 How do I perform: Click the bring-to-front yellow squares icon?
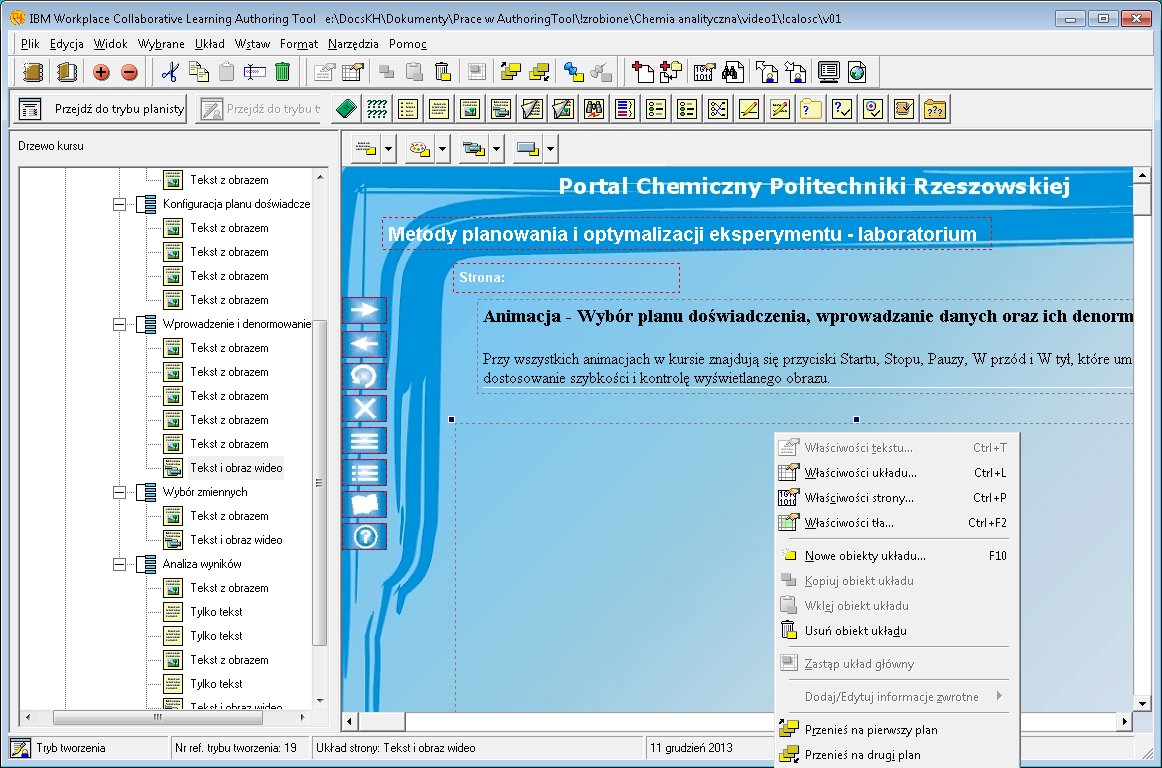click(511, 72)
